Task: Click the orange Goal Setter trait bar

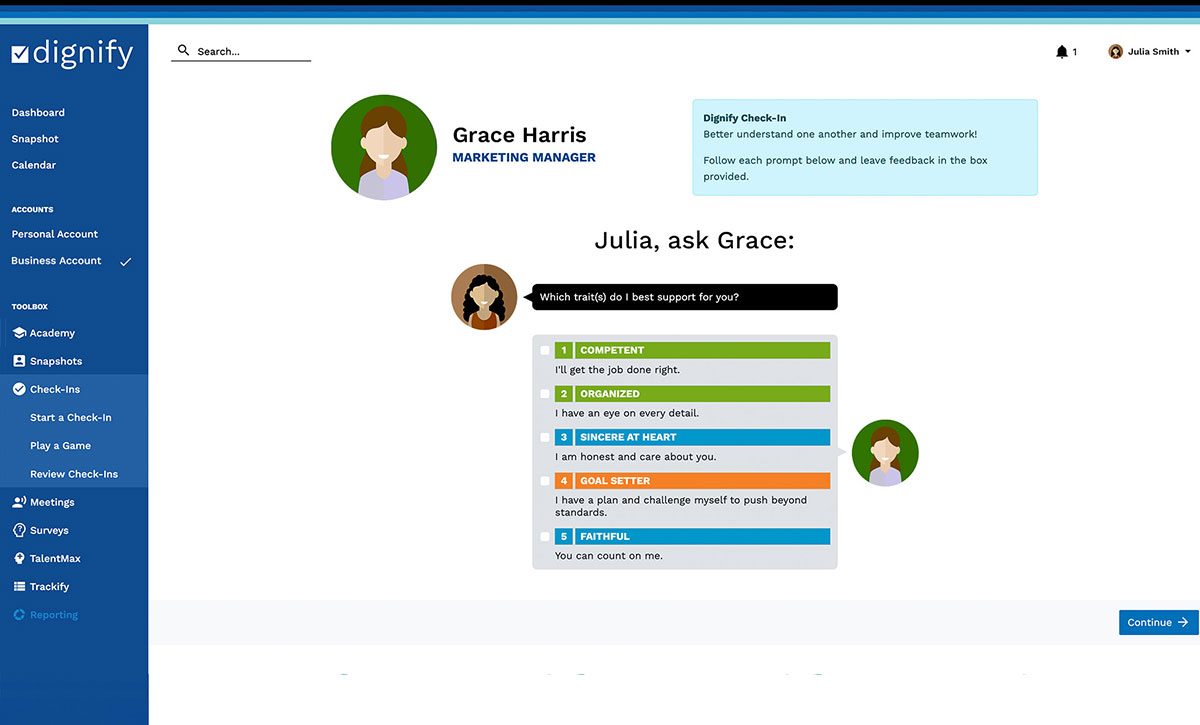Action: (702, 481)
